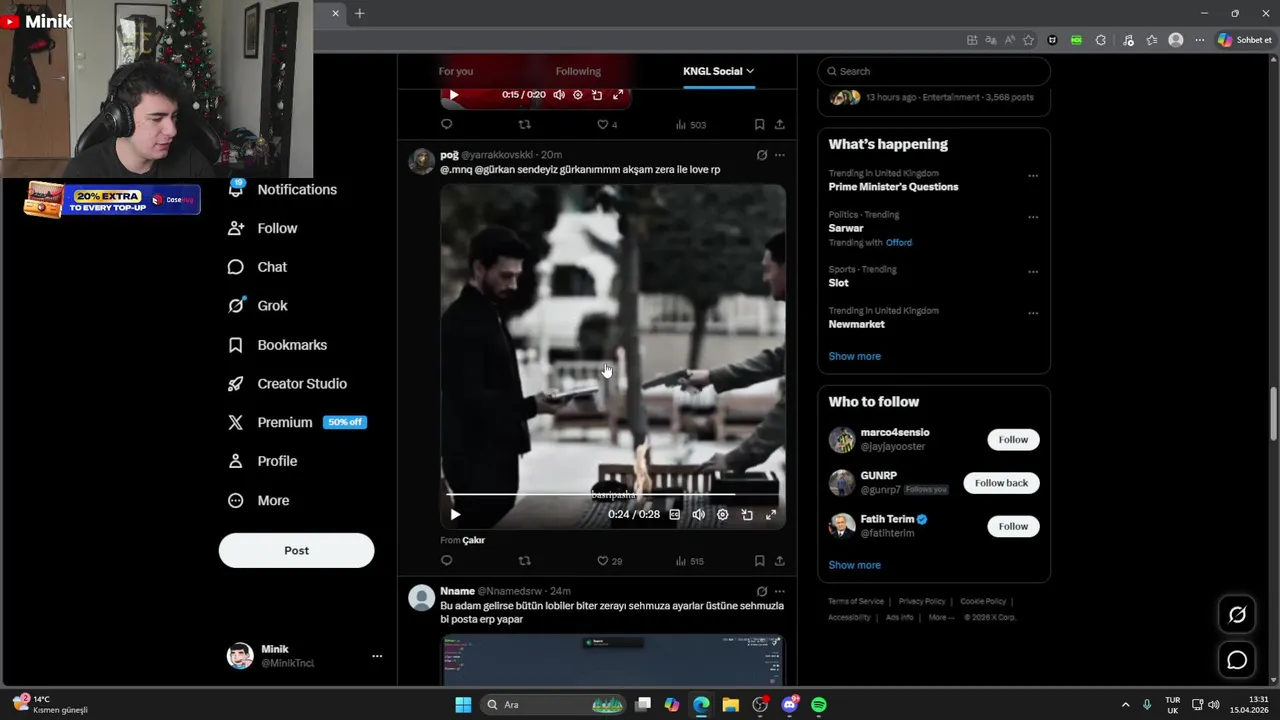Open Creator Studio in the sidebar

(288, 384)
